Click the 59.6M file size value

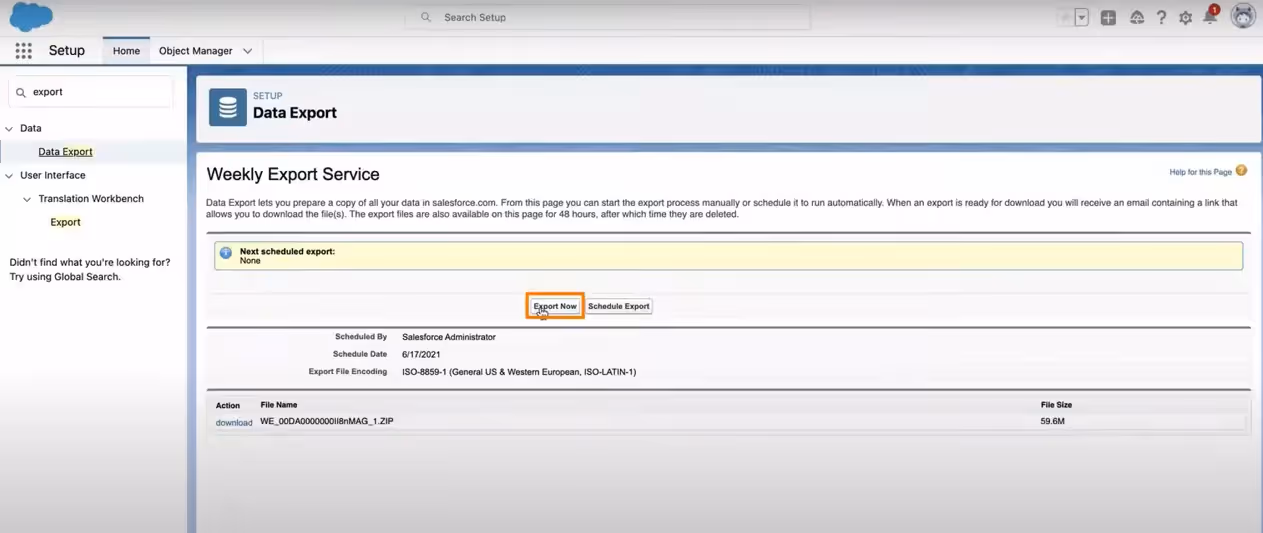tap(1052, 422)
